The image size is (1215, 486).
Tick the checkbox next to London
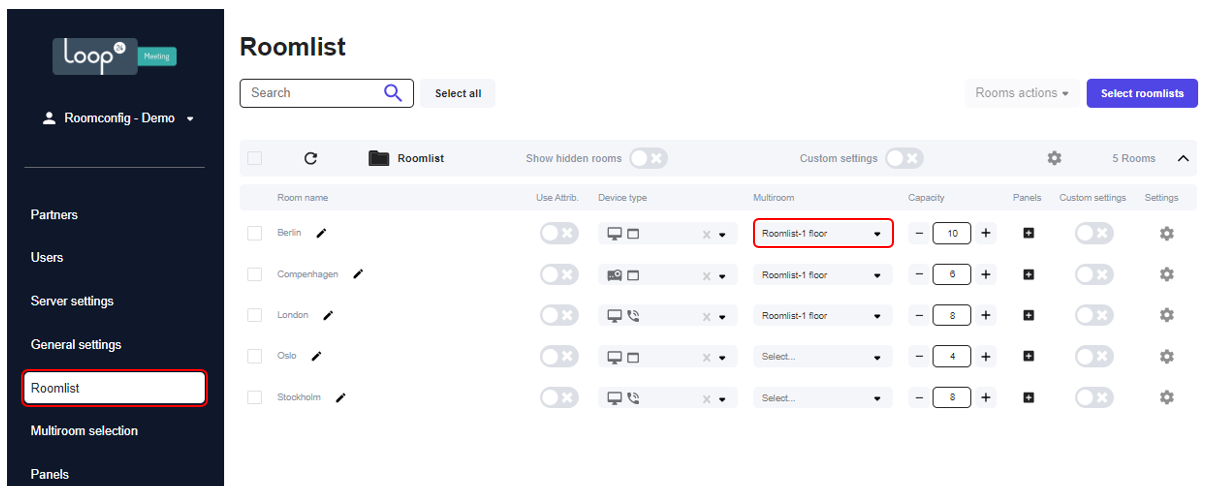[254, 316]
